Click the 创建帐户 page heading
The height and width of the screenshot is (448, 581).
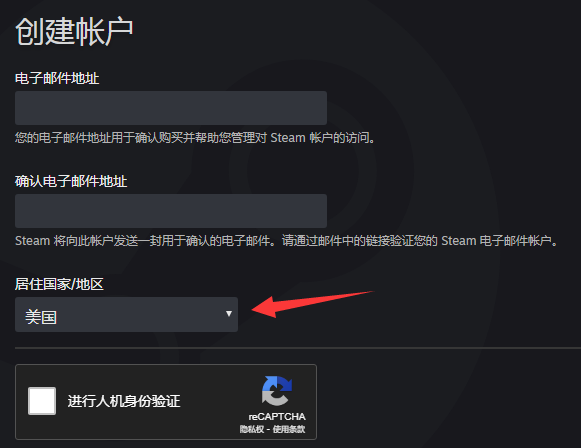point(74,31)
